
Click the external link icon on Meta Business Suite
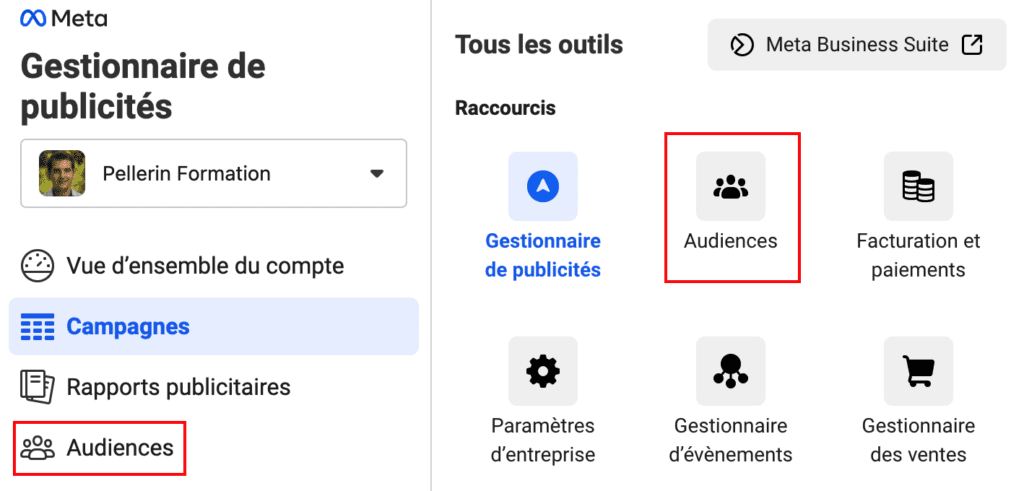[971, 45]
